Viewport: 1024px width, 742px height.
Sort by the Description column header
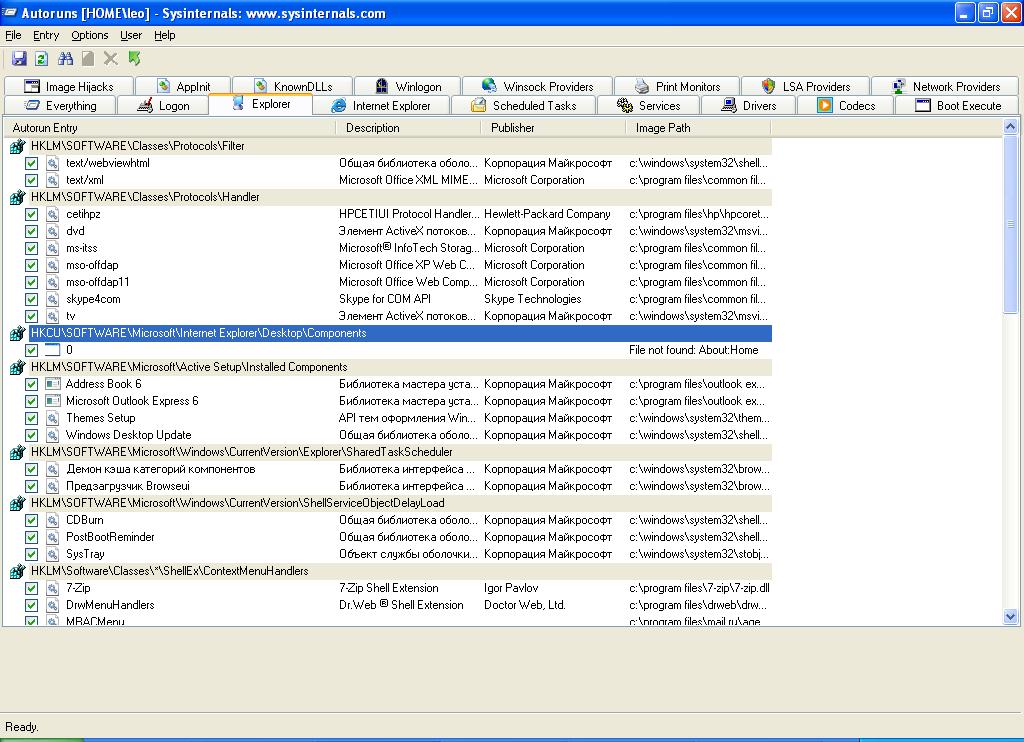click(x=408, y=128)
